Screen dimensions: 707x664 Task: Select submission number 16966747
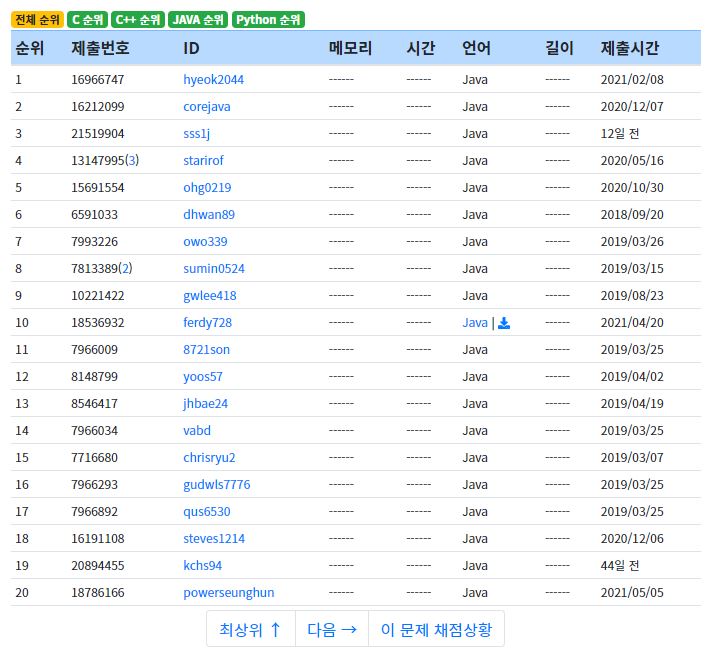point(97,80)
